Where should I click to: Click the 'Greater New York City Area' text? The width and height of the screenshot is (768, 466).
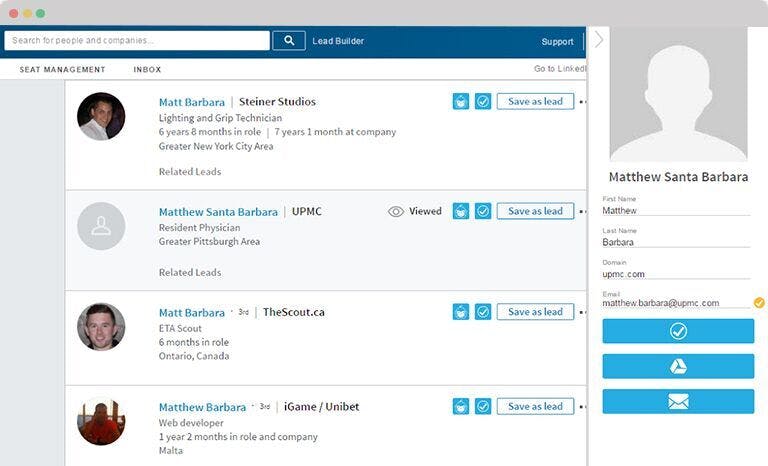click(216, 146)
